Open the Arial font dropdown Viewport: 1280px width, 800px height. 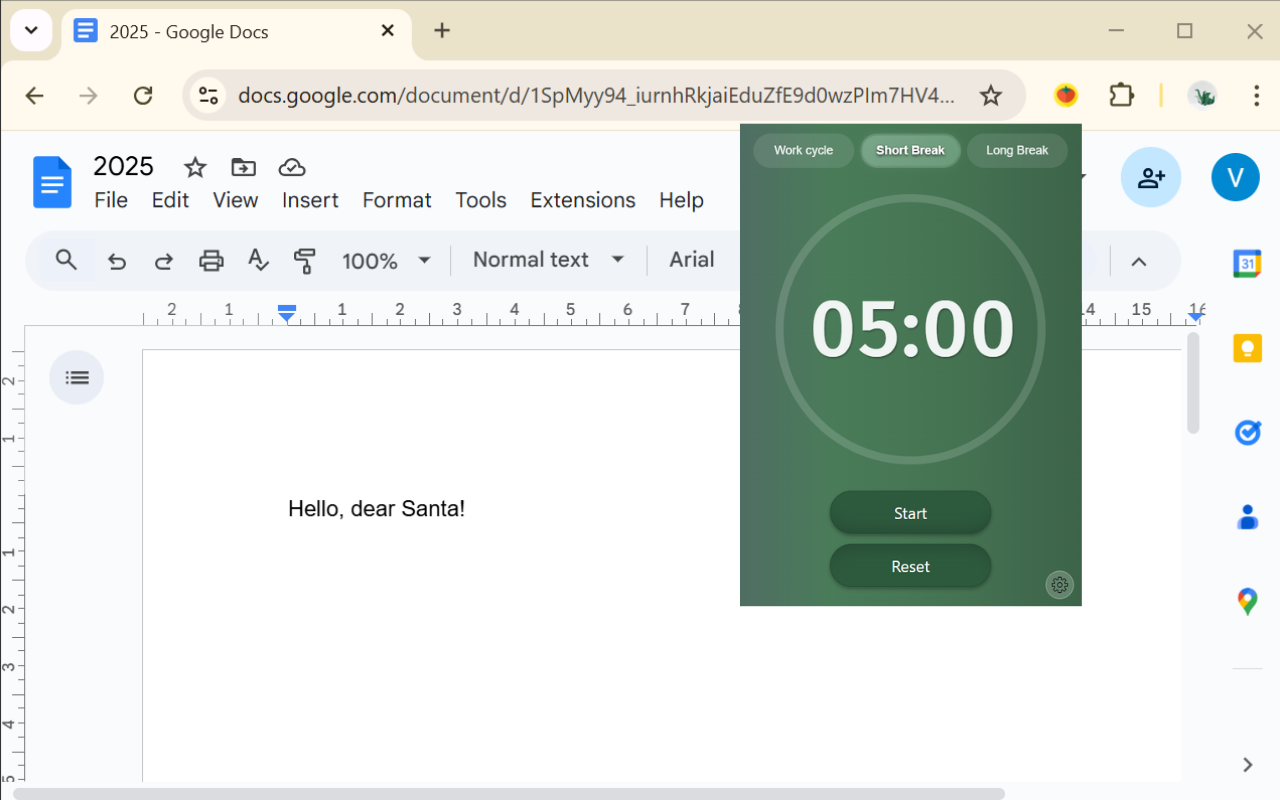tap(692, 260)
